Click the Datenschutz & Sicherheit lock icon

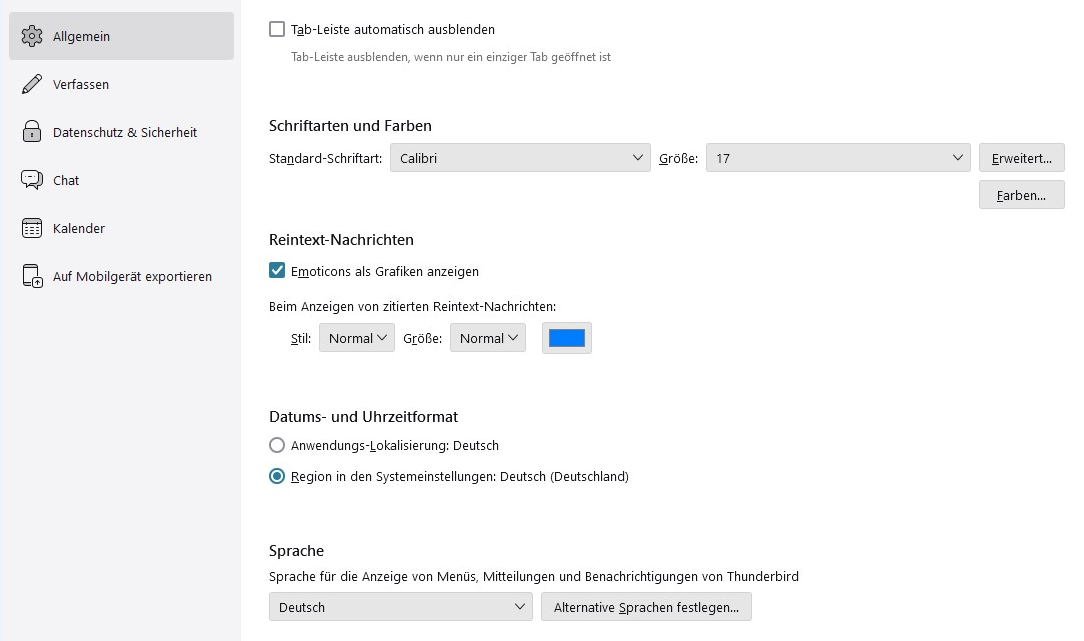pos(32,132)
